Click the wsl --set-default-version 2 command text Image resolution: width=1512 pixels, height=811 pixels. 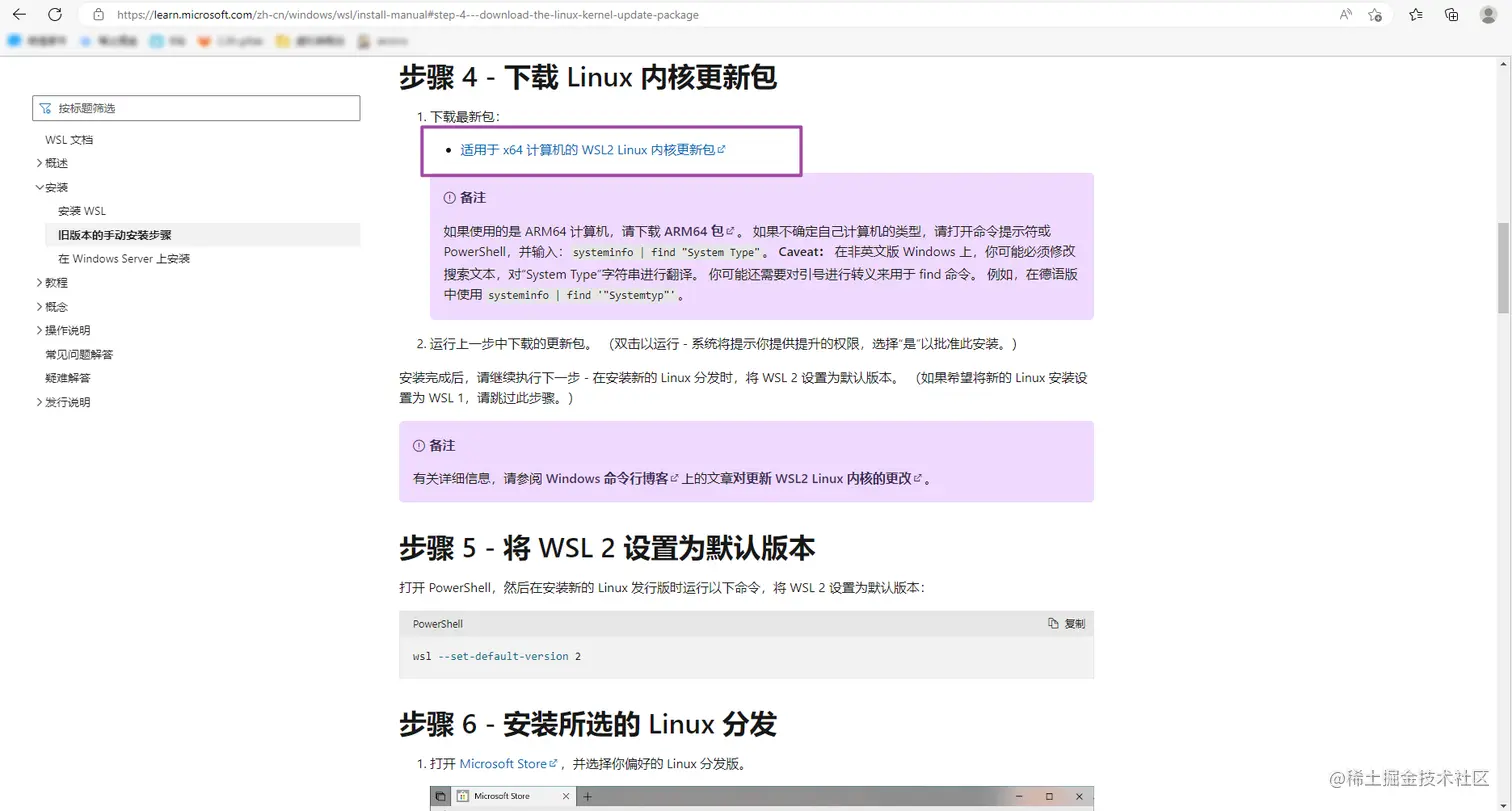point(497,656)
